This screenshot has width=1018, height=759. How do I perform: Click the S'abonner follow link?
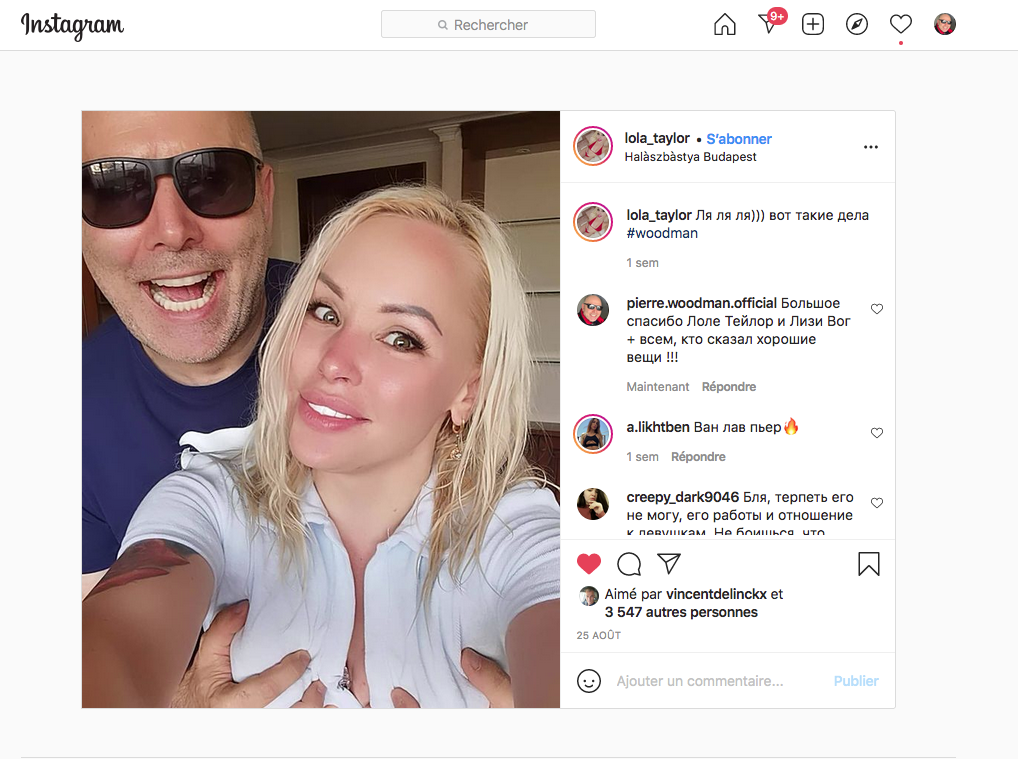(739, 139)
